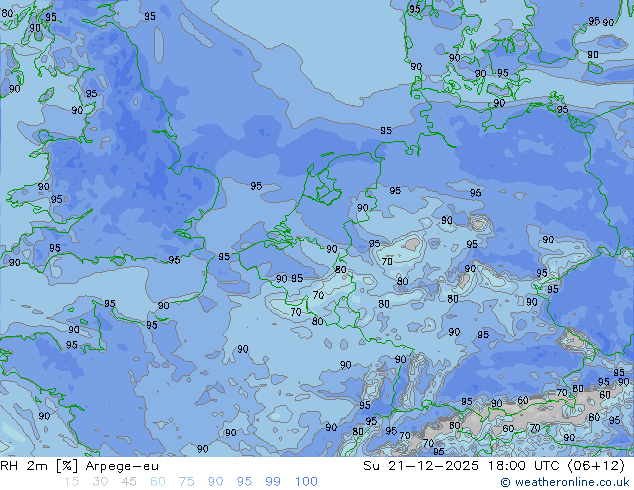
Task: Click the legend value 90
Action: click(215, 482)
